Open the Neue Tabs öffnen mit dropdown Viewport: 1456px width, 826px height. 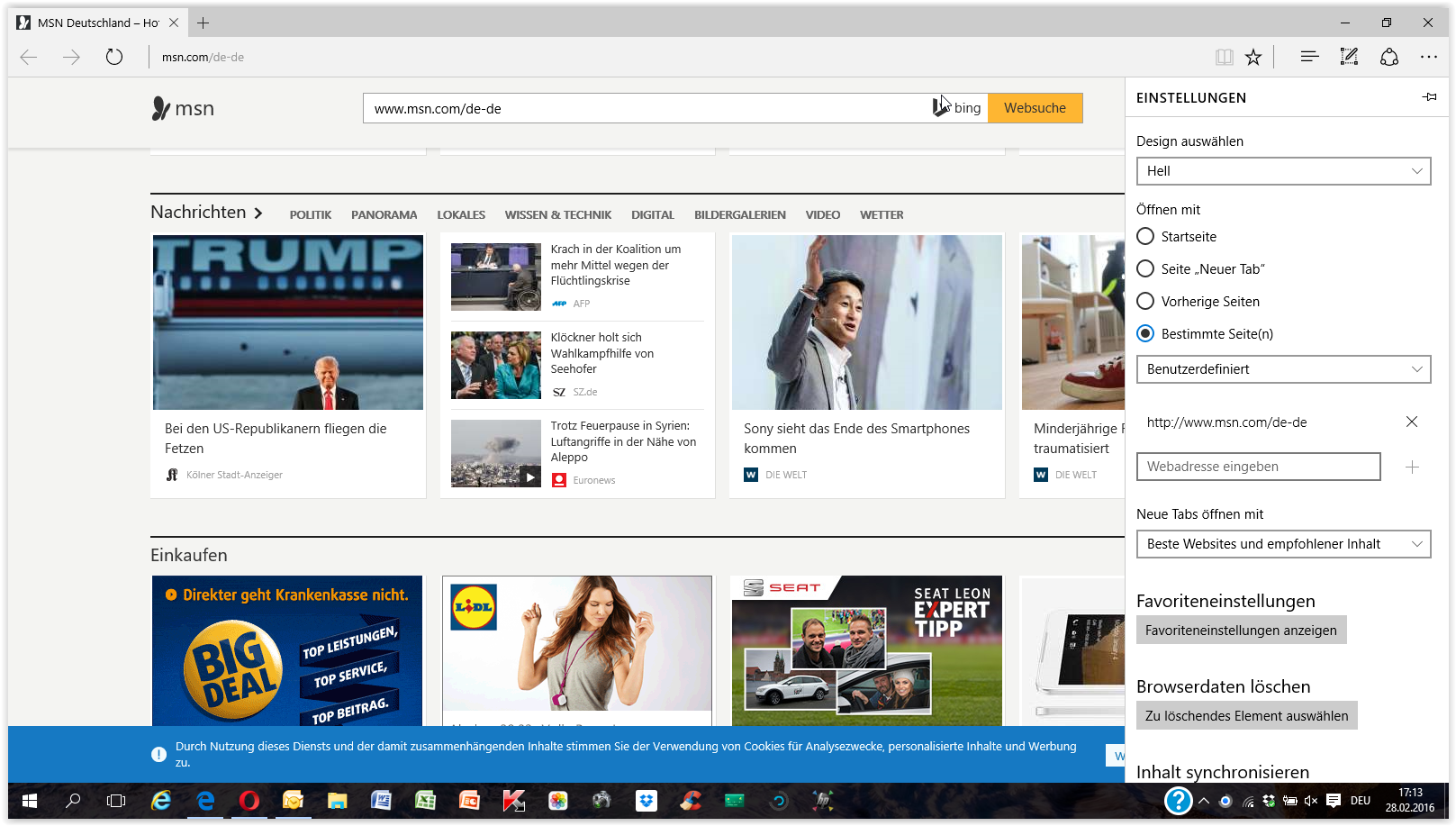[x=1283, y=544]
